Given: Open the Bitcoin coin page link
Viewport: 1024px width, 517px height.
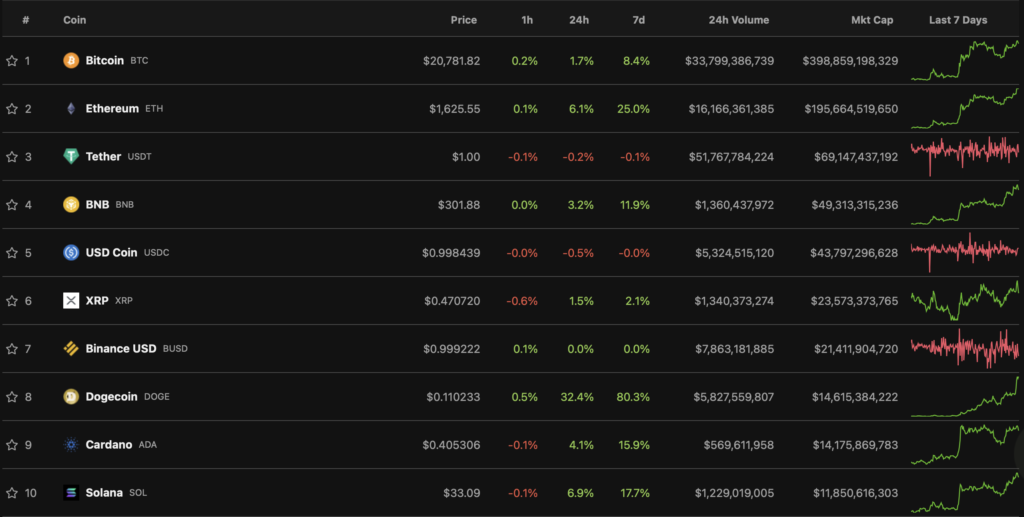Looking at the screenshot, I should coord(104,60).
